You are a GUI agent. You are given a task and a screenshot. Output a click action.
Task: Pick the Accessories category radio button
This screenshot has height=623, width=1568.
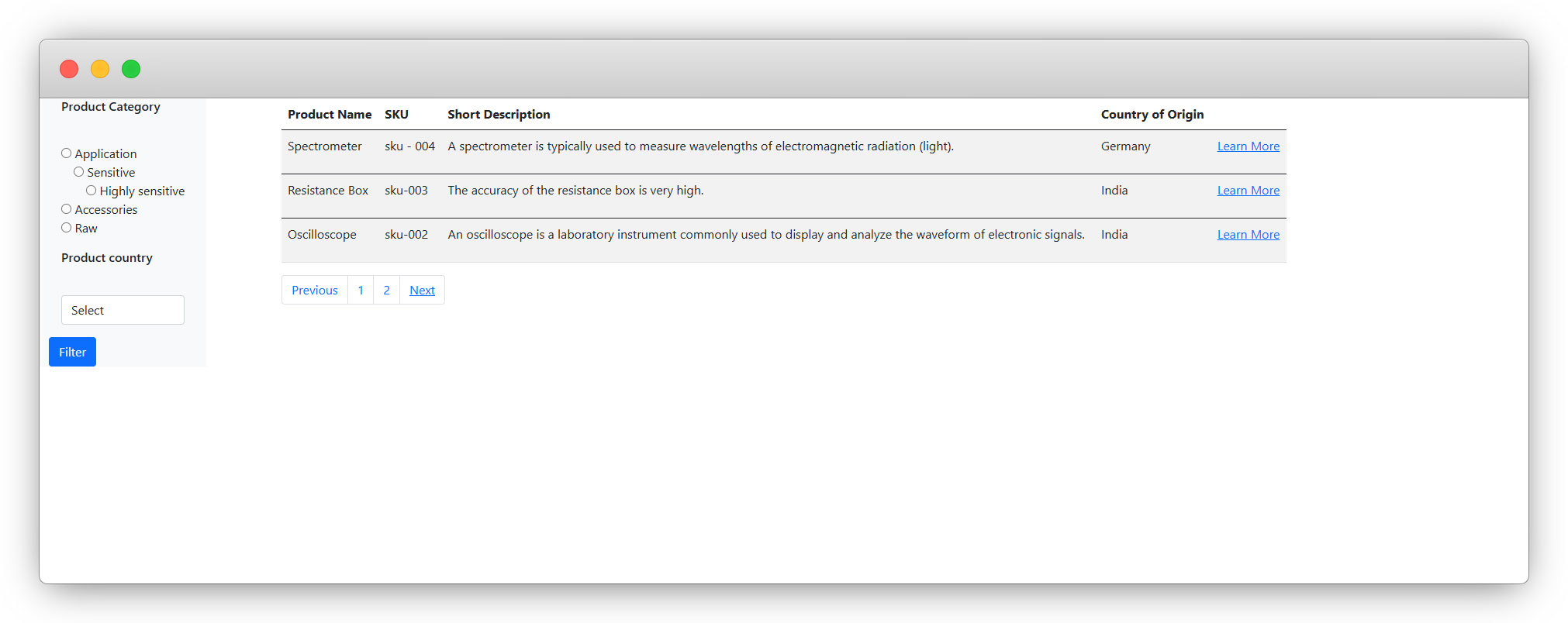[x=67, y=209]
